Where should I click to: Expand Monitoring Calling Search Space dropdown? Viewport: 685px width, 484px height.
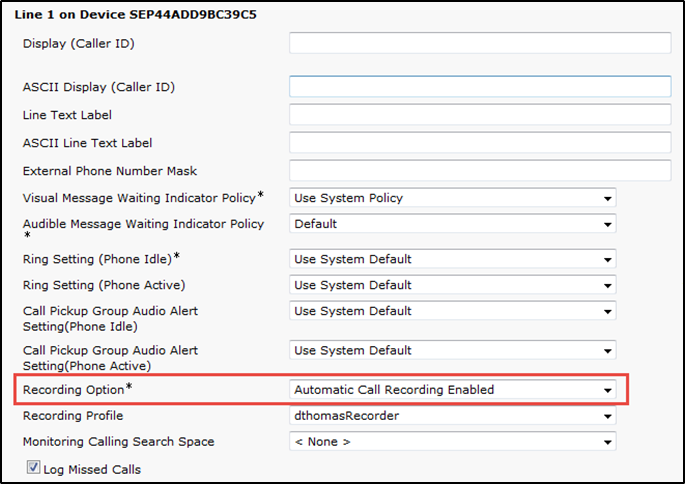click(453, 442)
